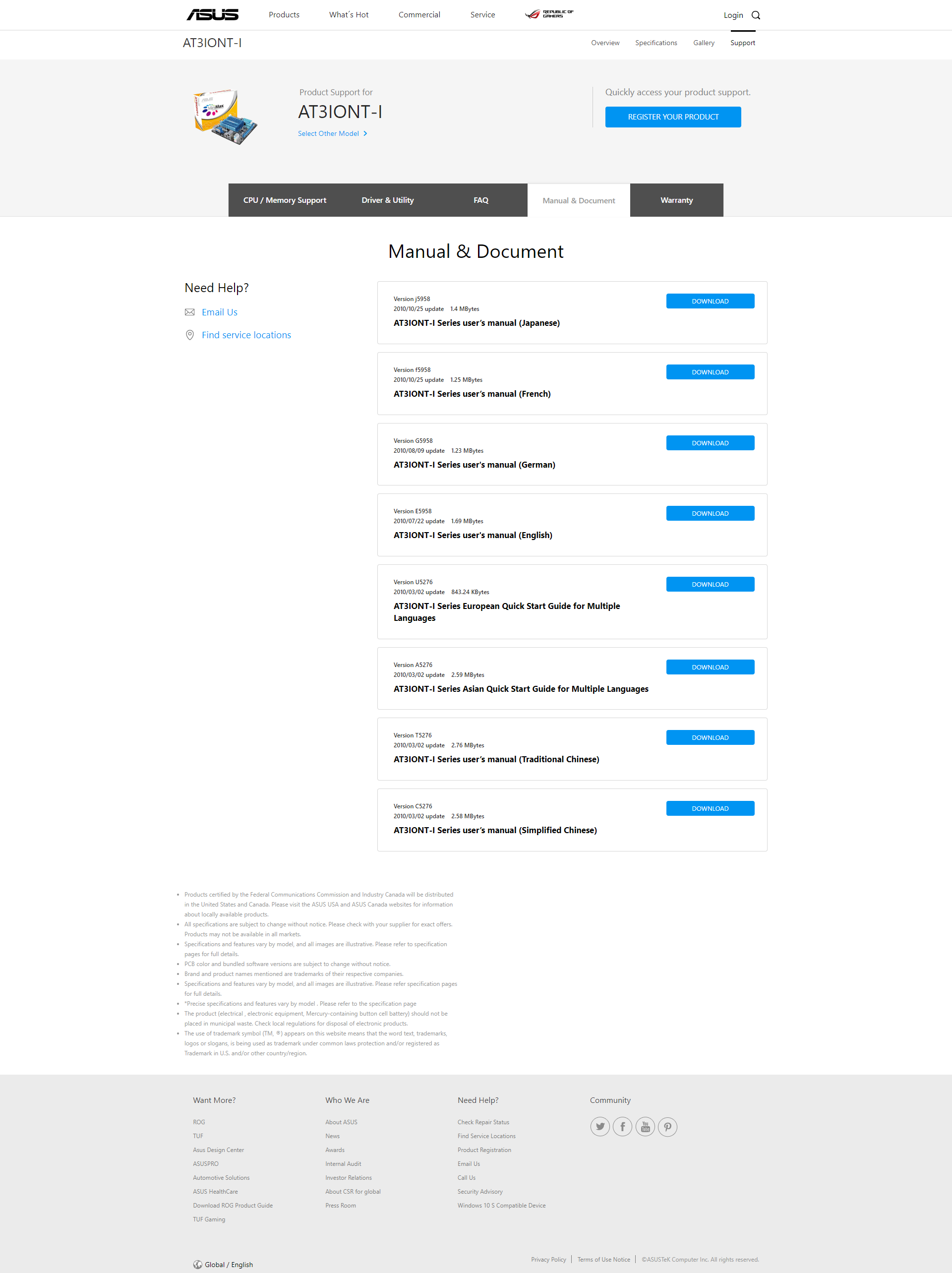Viewport: 952px width, 1273px height.
Task: Open the search magnifier icon
Action: click(756, 15)
